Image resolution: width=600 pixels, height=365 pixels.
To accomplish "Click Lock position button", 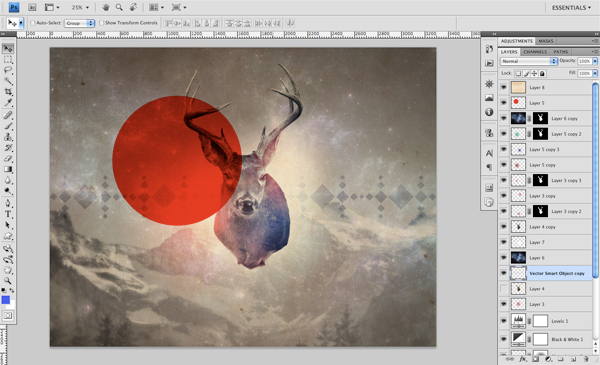I will (x=534, y=73).
